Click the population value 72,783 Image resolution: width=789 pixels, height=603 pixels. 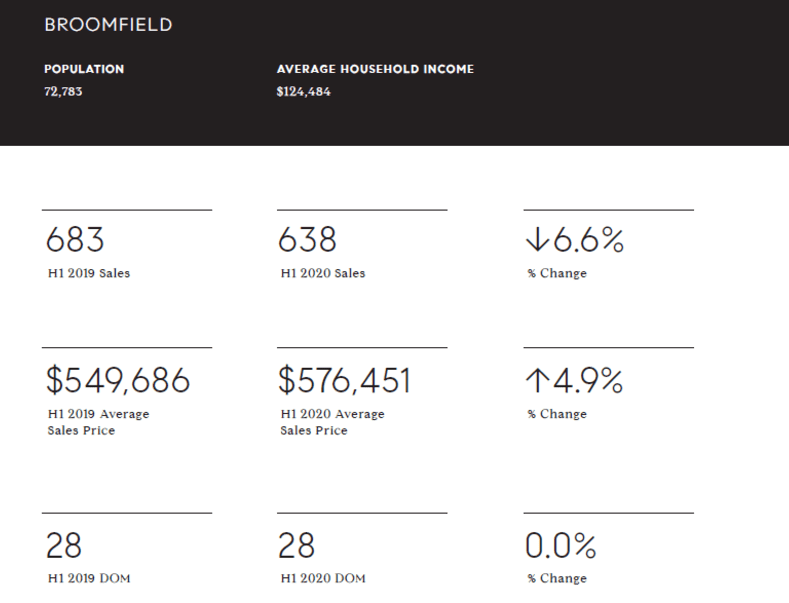[x=64, y=92]
